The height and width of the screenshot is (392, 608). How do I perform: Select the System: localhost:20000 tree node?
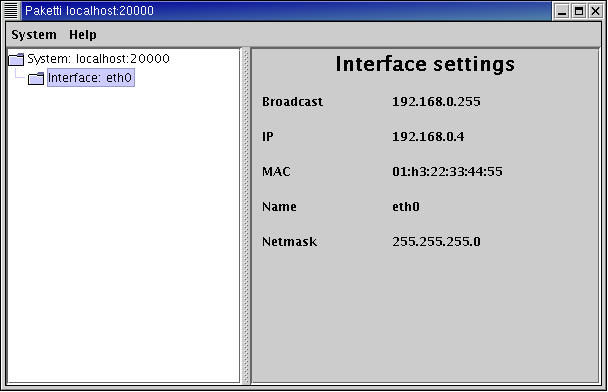click(98, 59)
